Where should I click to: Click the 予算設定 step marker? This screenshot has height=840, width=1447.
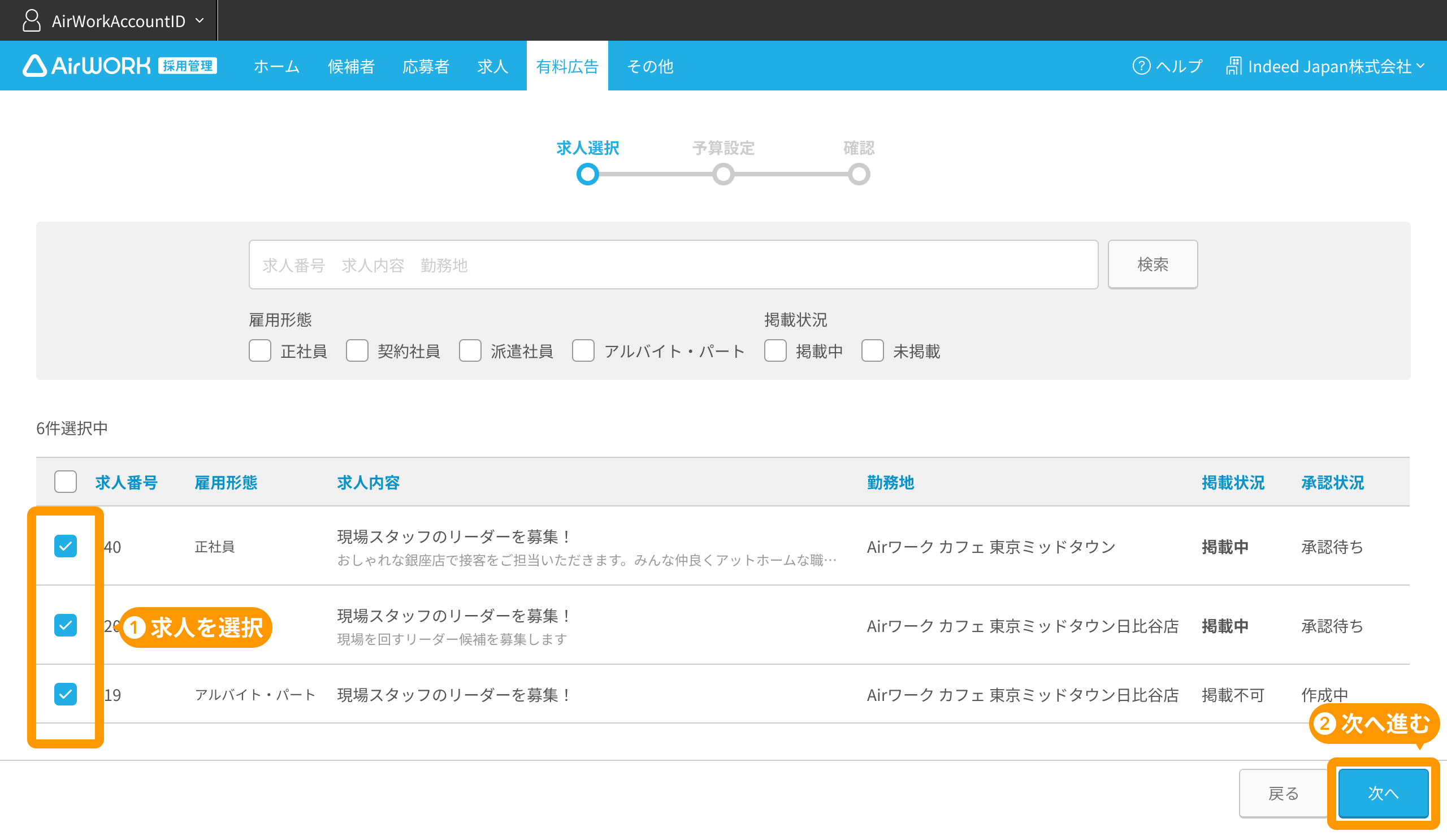point(723,174)
